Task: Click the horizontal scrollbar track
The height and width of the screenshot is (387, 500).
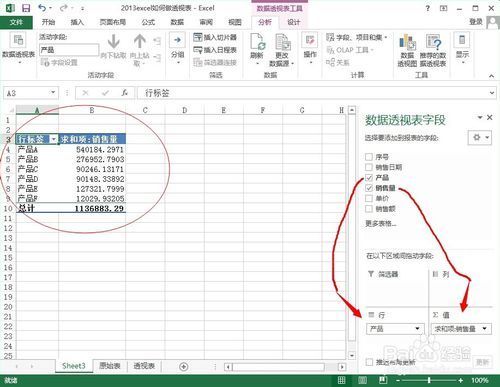Action: point(278,367)
